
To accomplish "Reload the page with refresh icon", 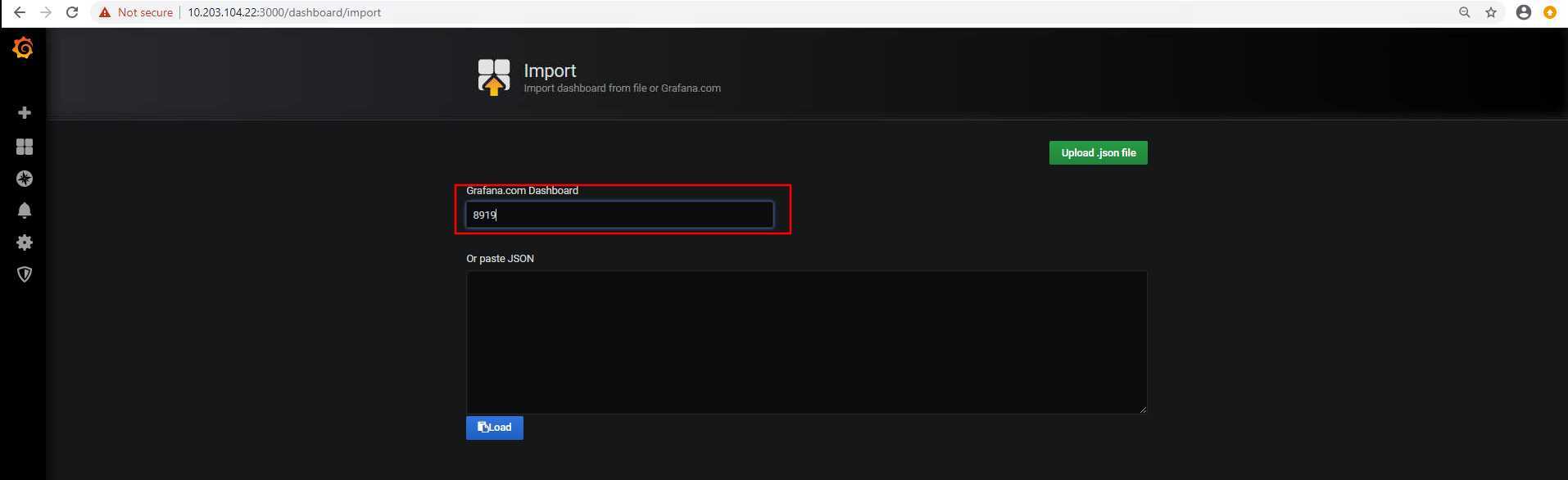I will click(x=72, y=12).
